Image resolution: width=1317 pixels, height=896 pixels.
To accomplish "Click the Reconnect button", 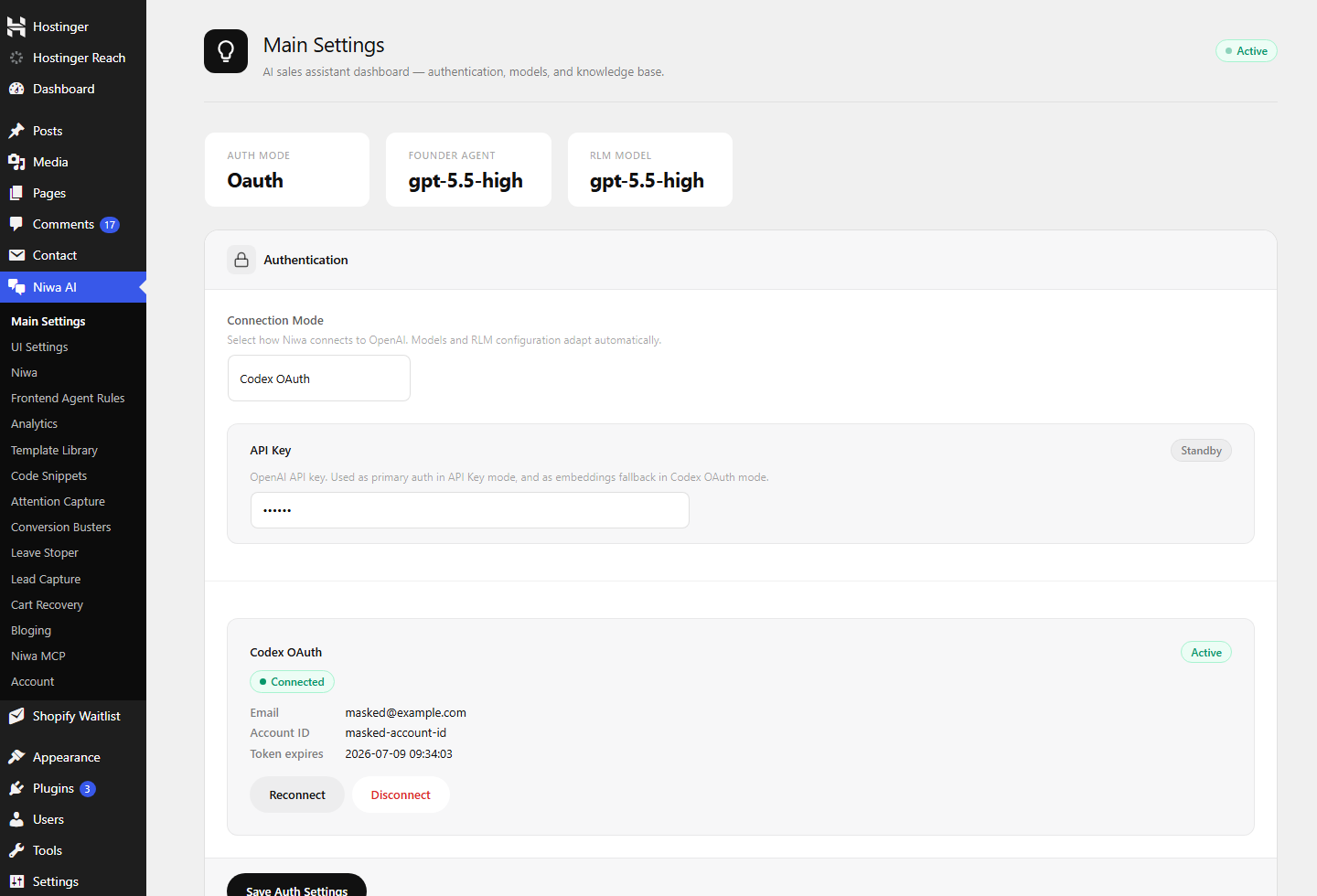I will point(297,795).
